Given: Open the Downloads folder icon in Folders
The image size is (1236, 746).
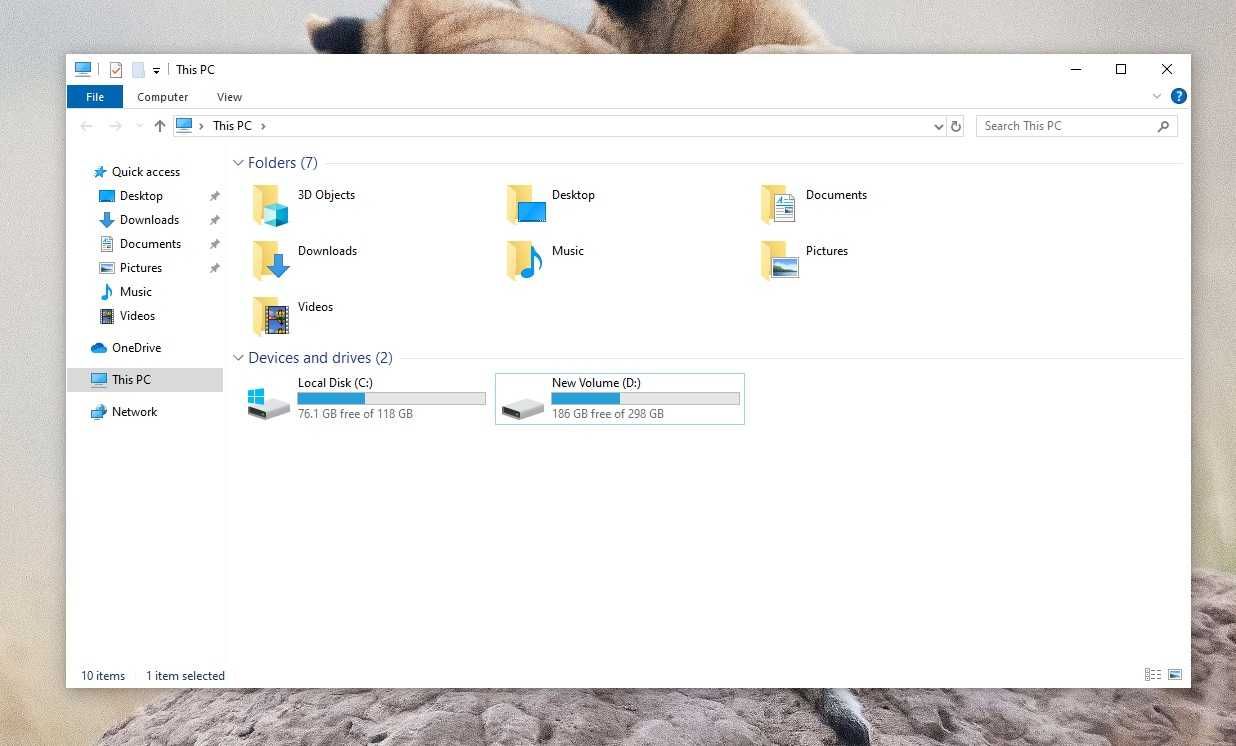Looking at the screenshot, I should [x=270, y=261].
